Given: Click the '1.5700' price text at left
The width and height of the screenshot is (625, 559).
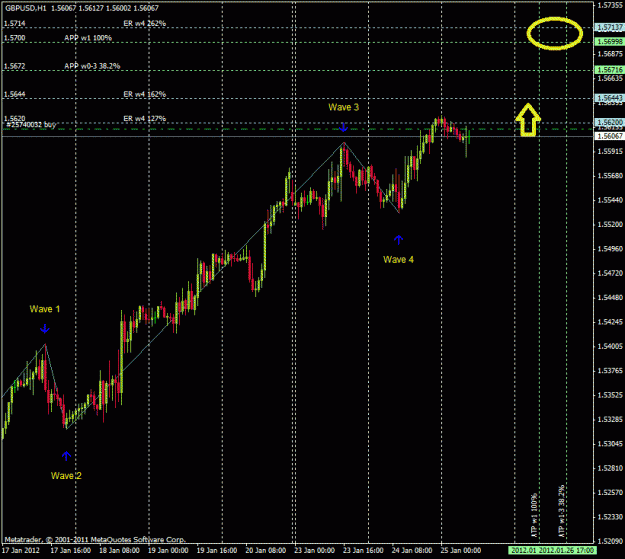Looking at the screenshot, I should tap(14, 38).
